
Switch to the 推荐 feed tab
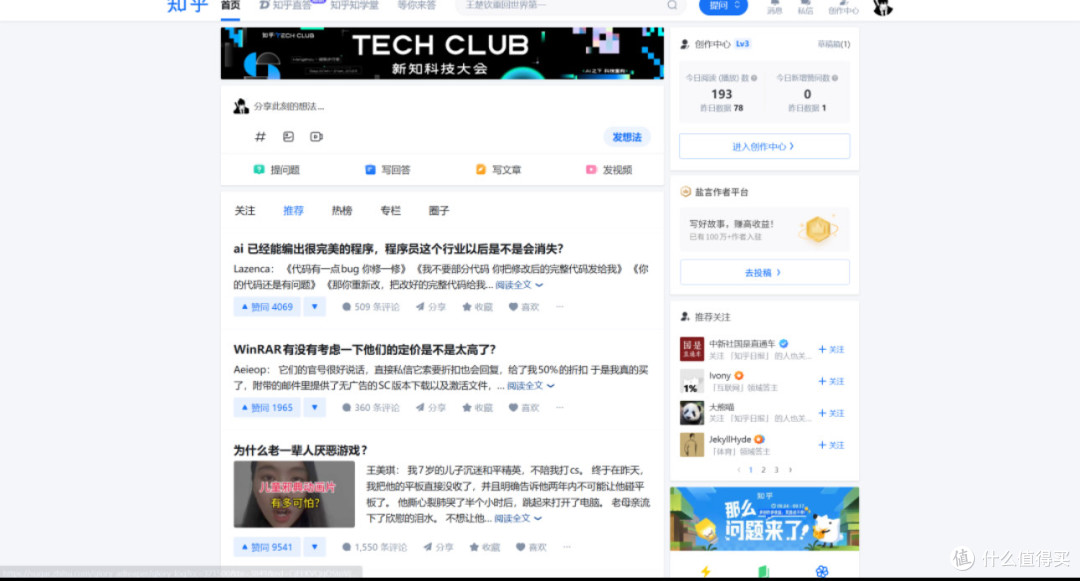[293, 211]
